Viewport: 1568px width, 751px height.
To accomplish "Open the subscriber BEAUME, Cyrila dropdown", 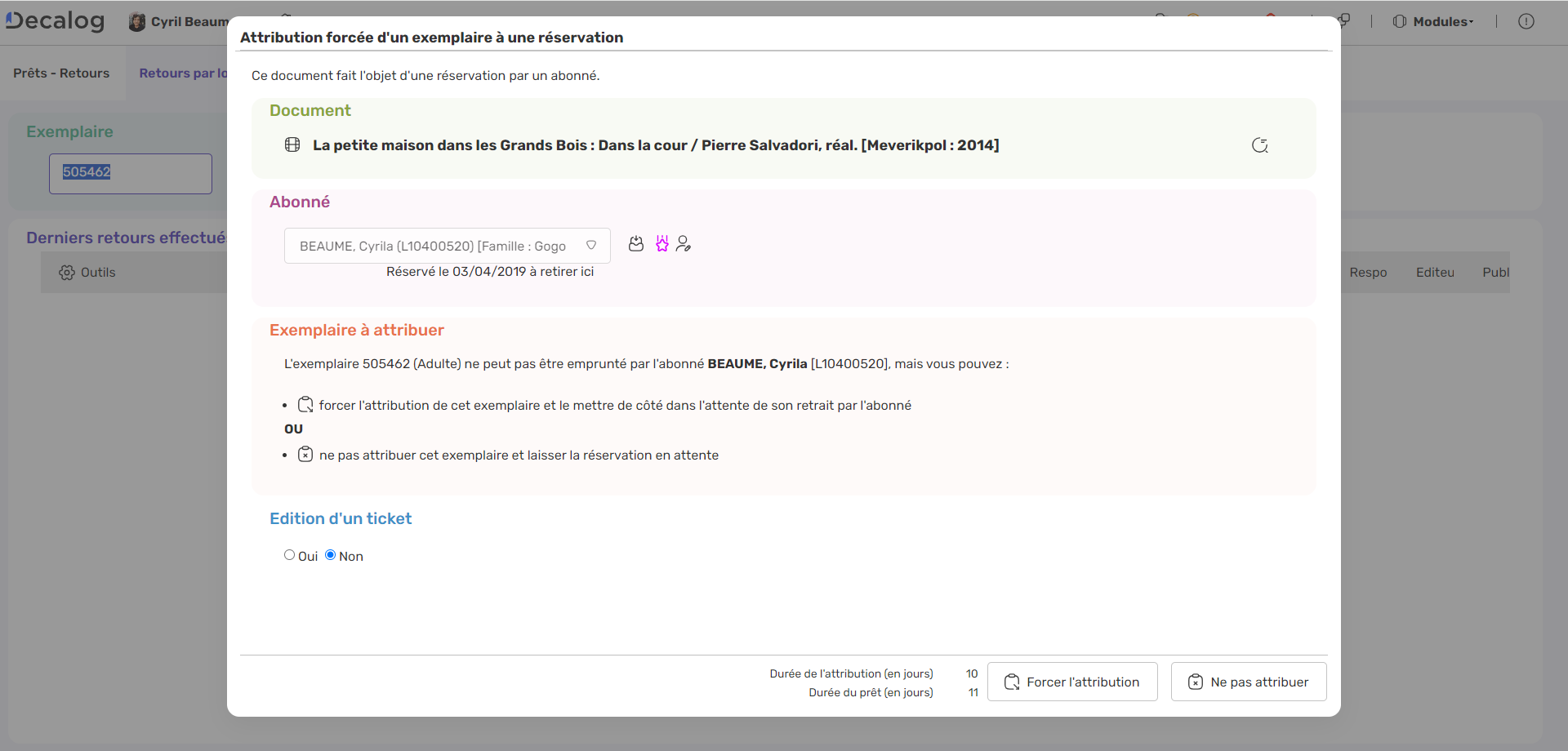I will point(447,246).
